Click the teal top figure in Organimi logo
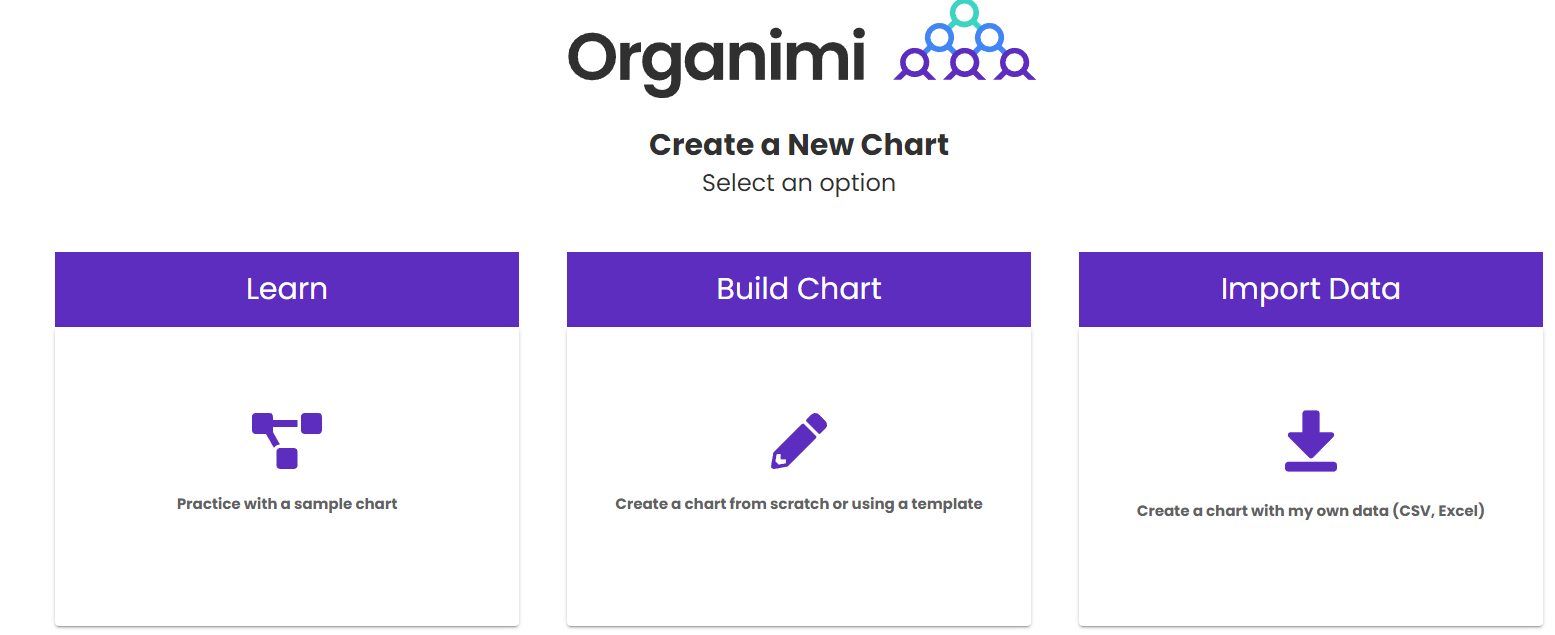The height and width of the screenshot is (635, 1555). pyautogui.click(x=964, y=13)
